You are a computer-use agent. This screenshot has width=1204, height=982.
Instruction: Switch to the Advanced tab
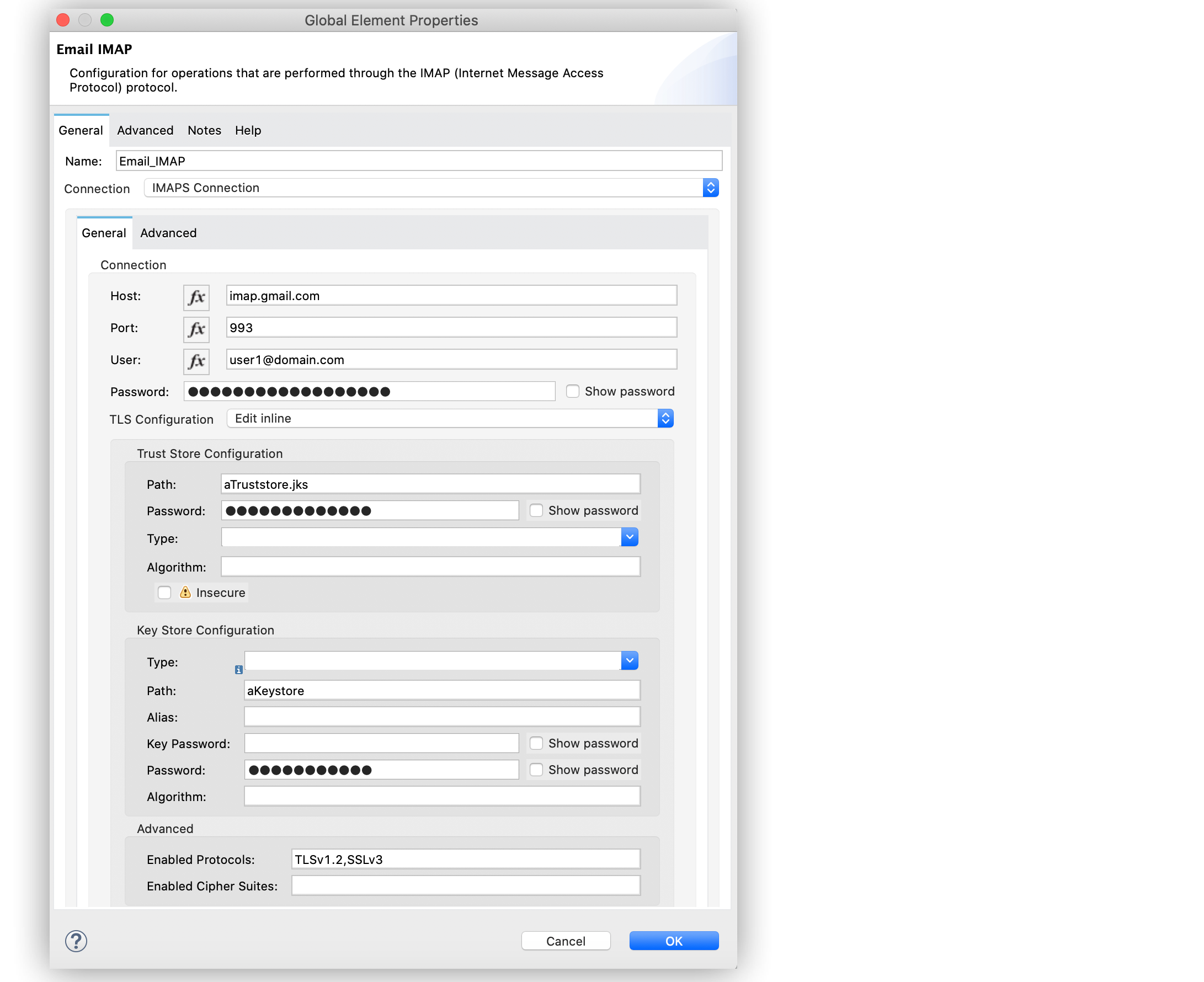click(x=145, y=130)
